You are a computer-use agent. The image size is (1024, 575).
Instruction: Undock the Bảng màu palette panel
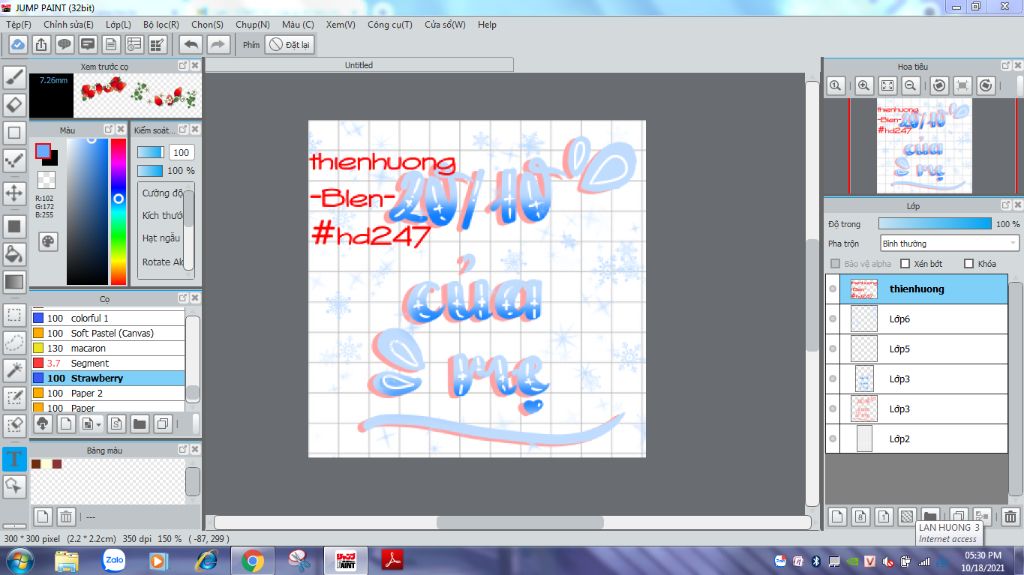click(x=183, y=450)
